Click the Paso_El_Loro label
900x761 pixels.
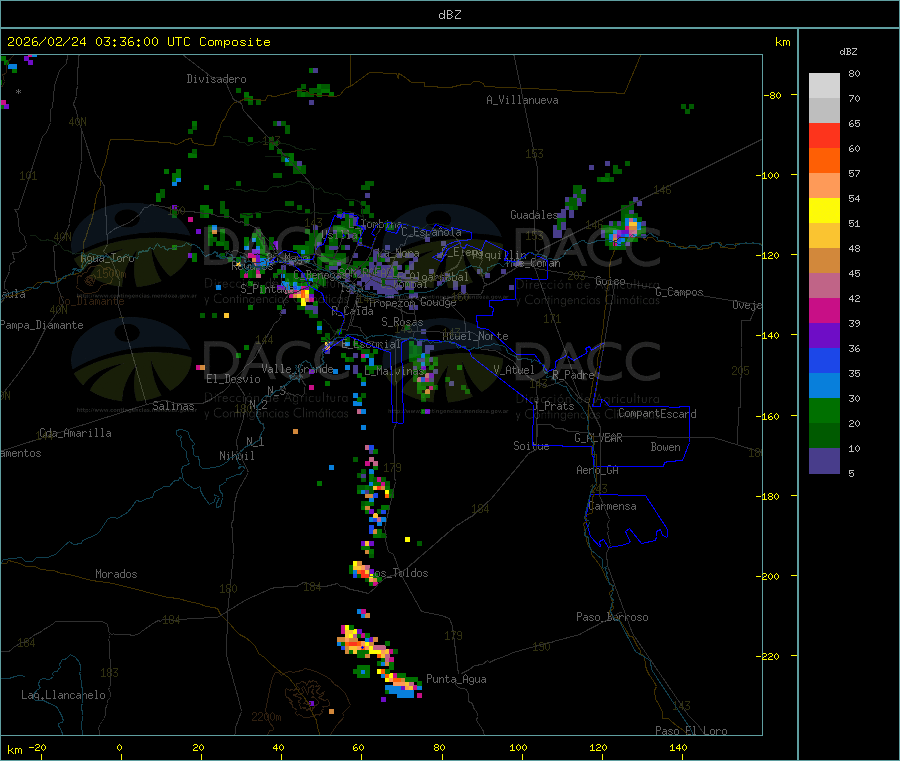coord(691,731)
